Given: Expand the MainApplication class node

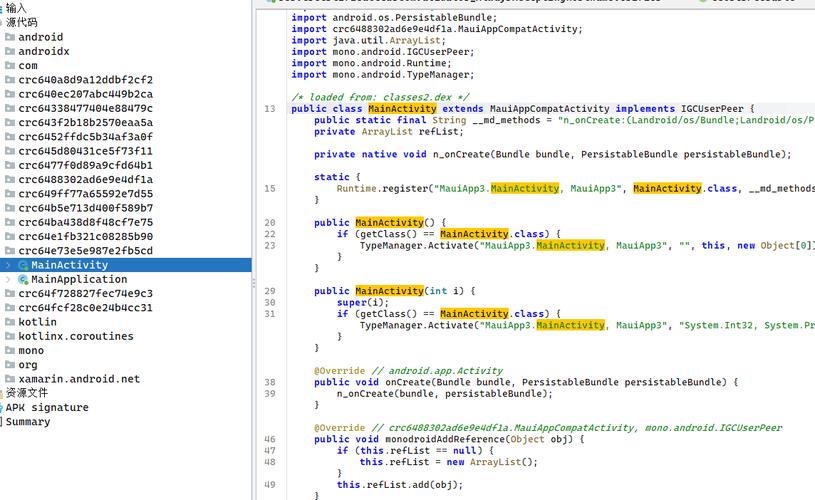Looking at the screenshot, I should pos(8,280).
